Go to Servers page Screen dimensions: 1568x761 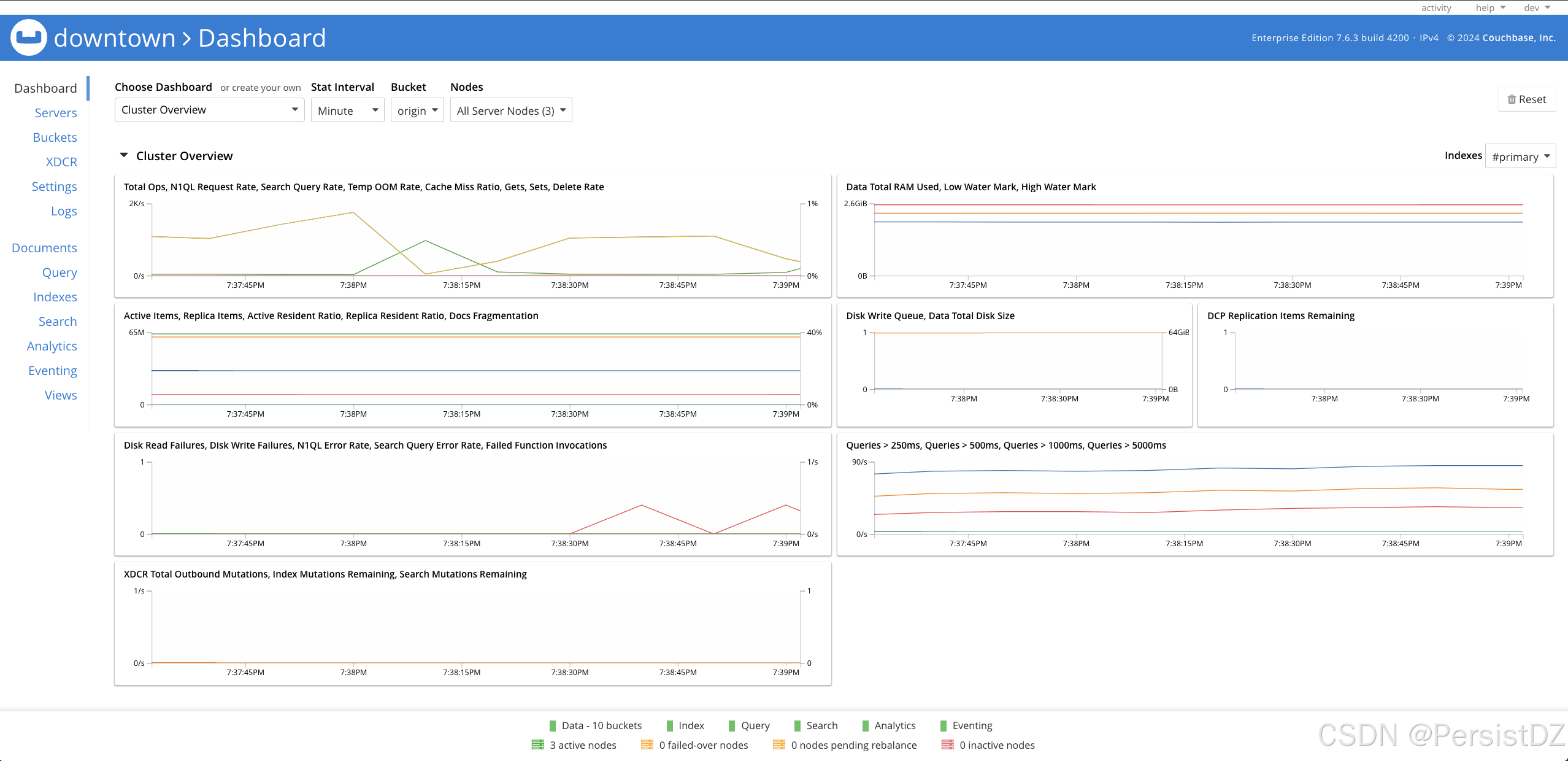click(x=56, y=113)
